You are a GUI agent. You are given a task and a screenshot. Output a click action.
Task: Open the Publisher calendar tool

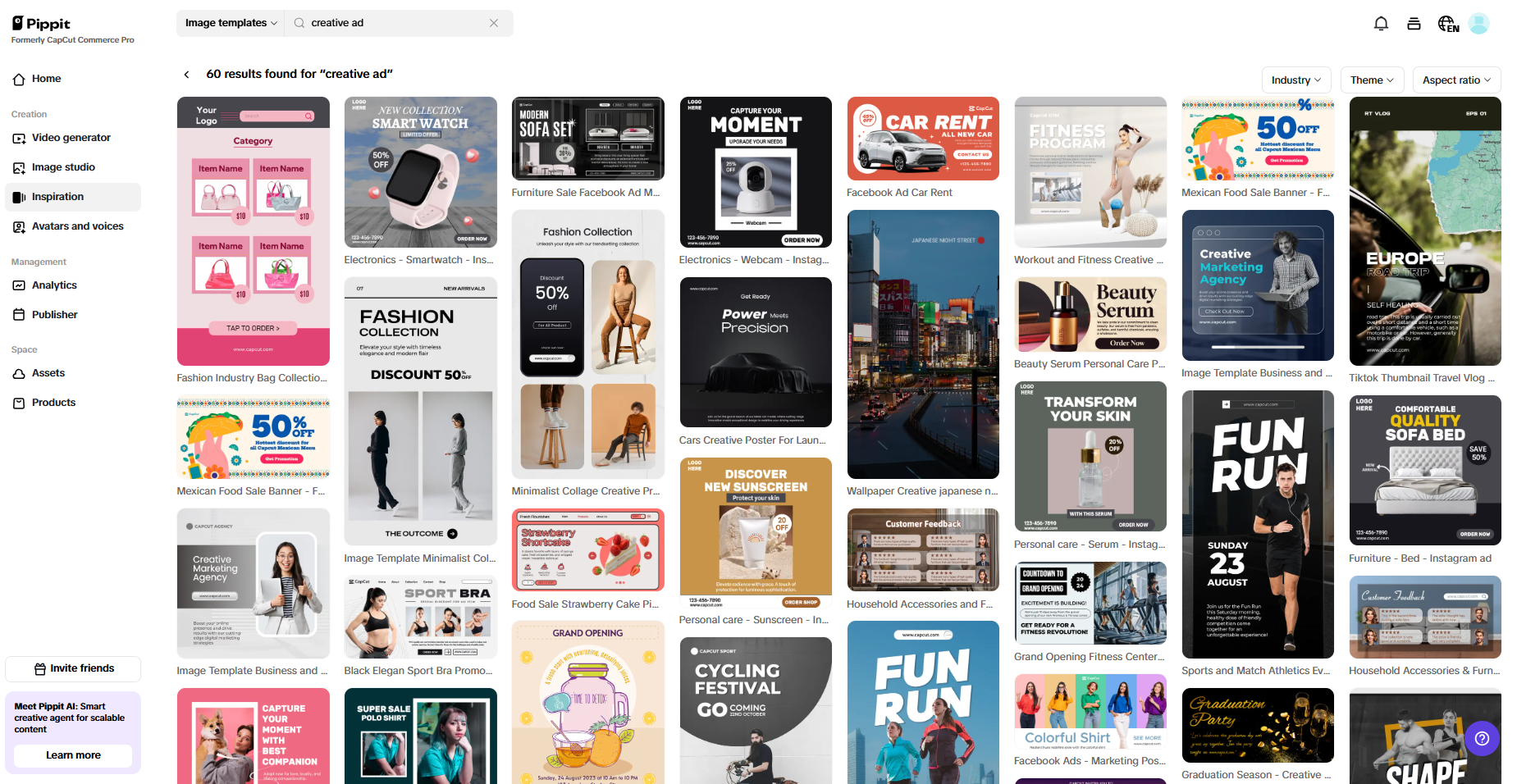pos(54,314)
